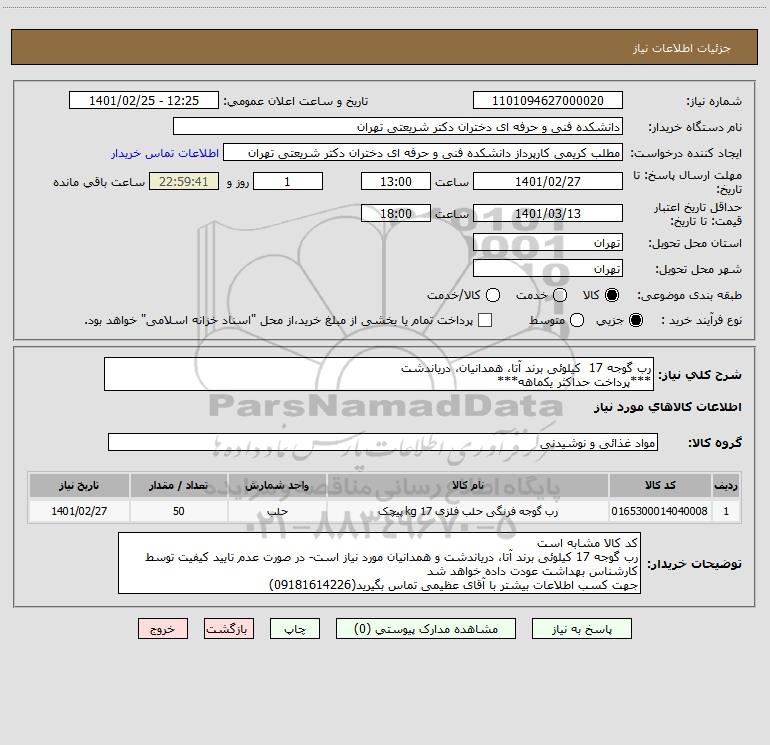Image resolution: width=770 pixels, height=745 pixels.
Task: Select the جزیی purchase type radio
Action: 636,320
